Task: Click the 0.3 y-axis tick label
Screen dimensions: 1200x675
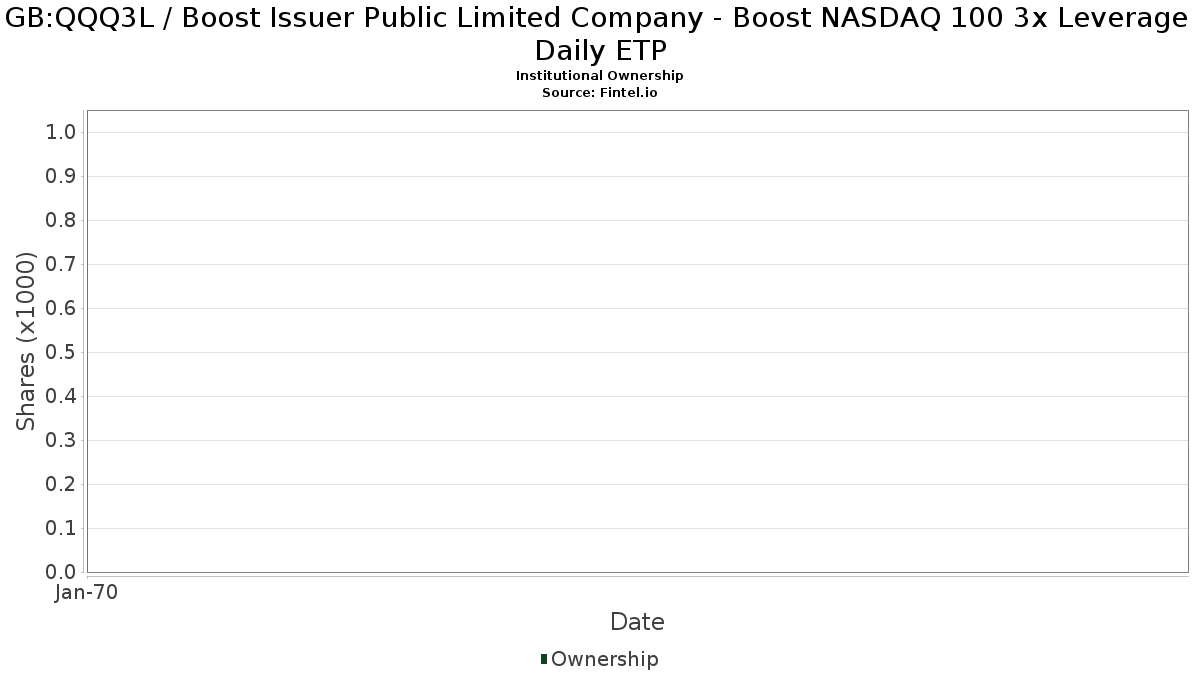Action: 61,441
